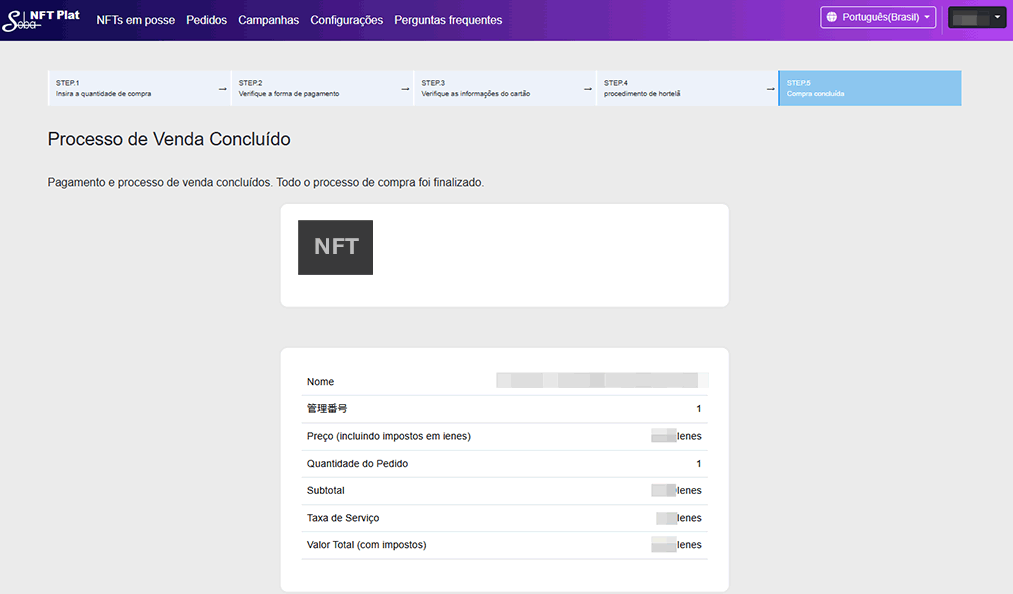Select STEP.2 Verifique a forma de pagamento
This screenshot has width=1013, height=594.
coord(313,88)
